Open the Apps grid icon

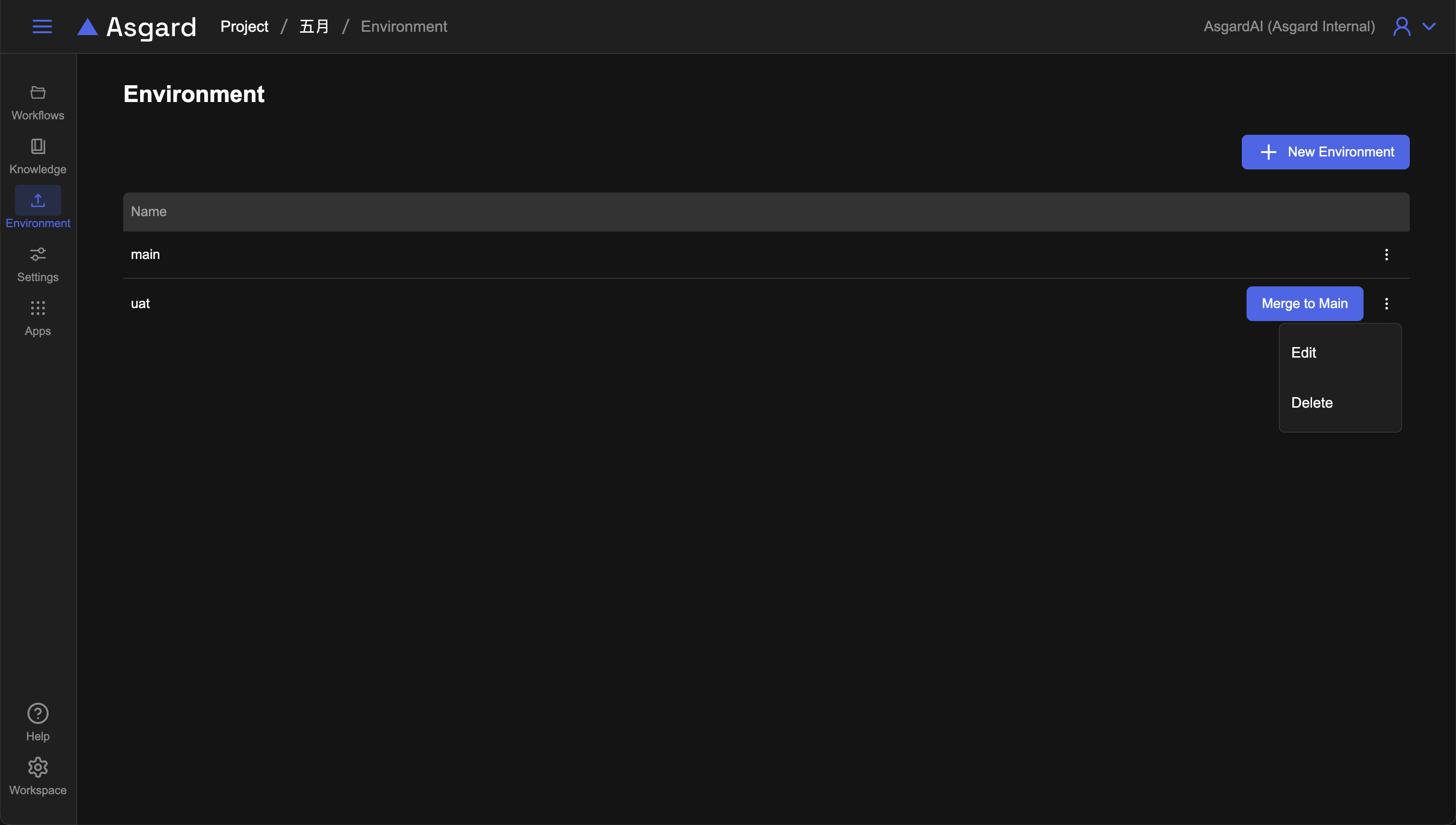(38, 308)
